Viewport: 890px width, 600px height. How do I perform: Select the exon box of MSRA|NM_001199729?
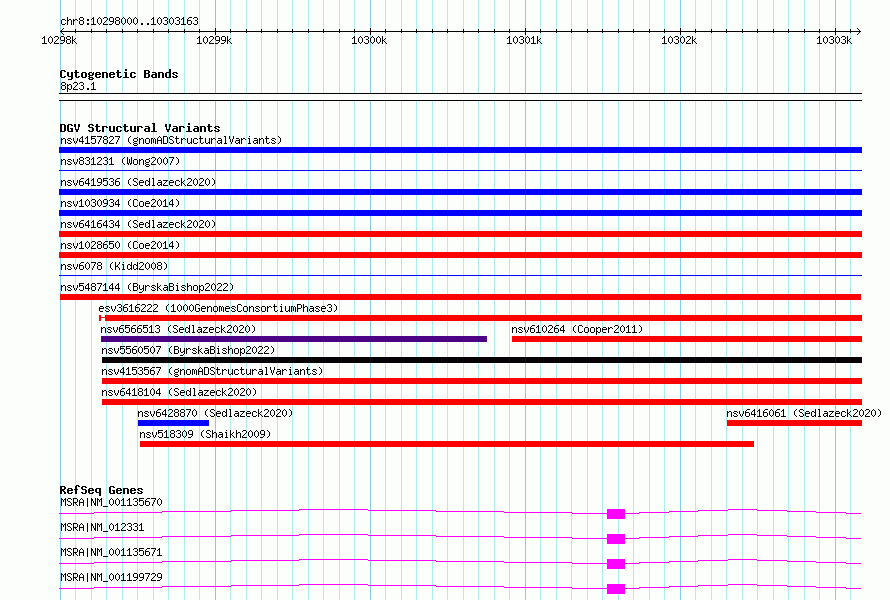[x=616, y=589]
